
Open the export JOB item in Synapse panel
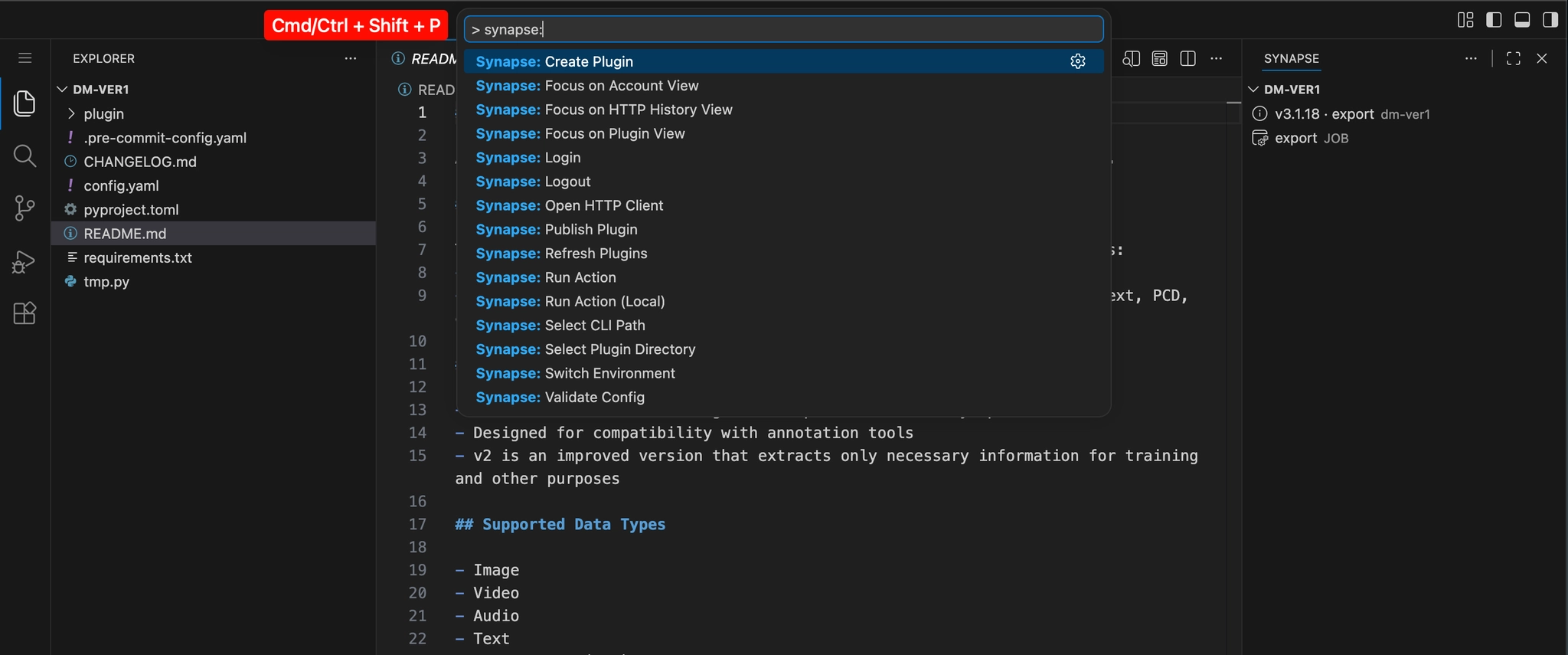coord(1311,138)
